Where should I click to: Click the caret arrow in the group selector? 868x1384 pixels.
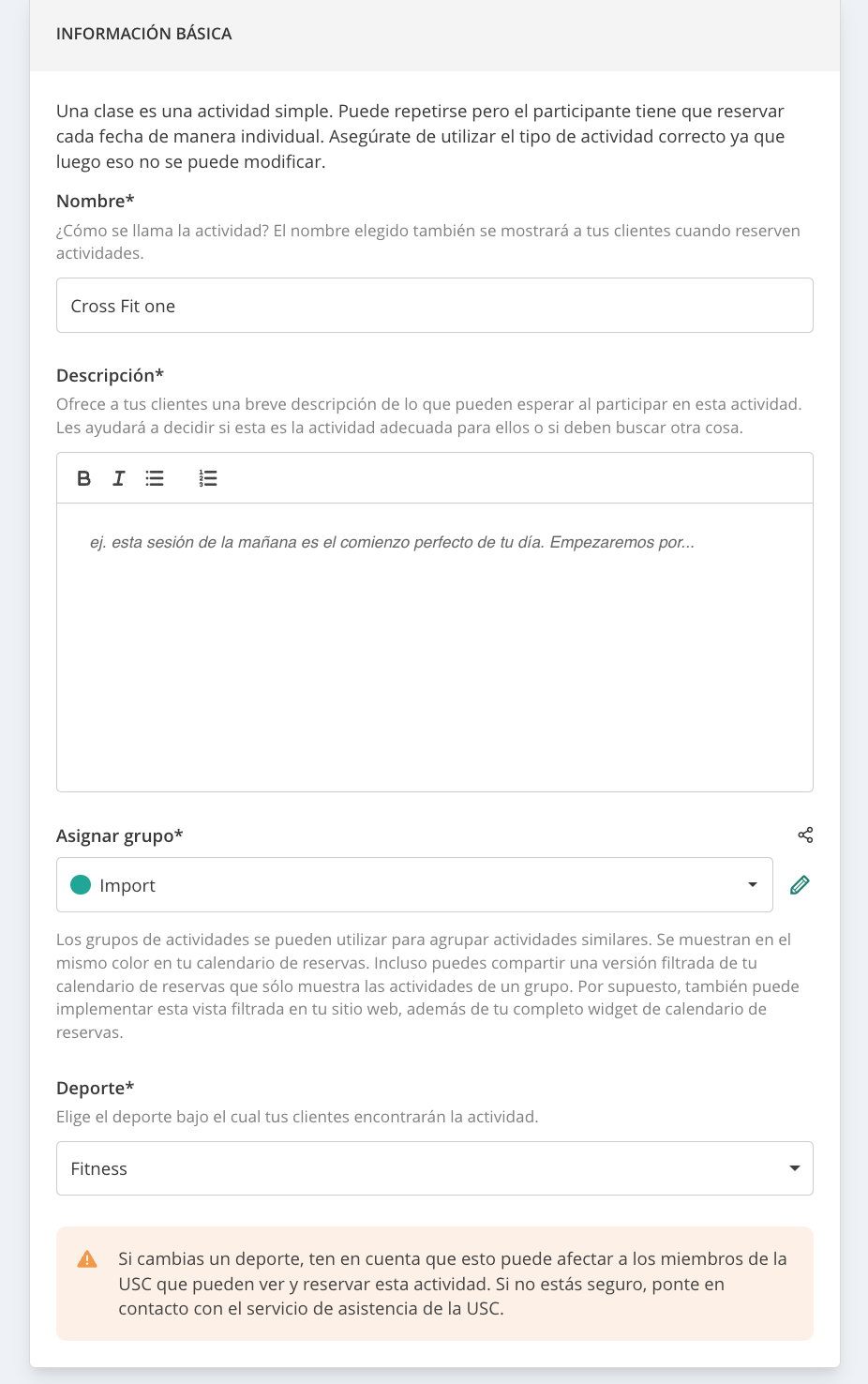tap(752, 884)
